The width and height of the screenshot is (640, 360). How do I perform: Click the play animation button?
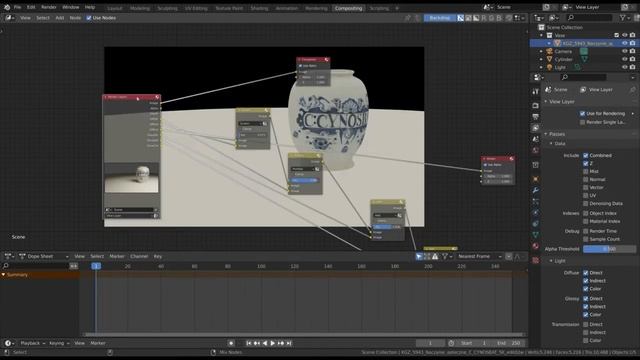click(273, 343)
